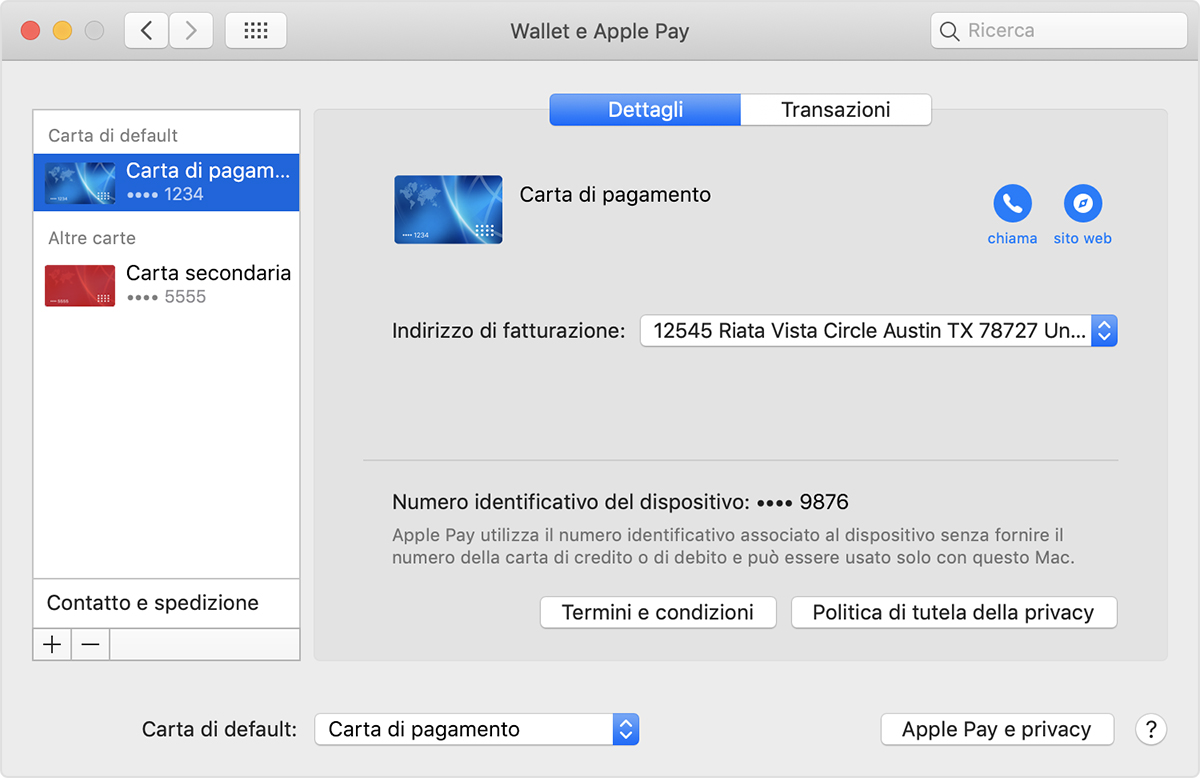Click the back navigation arrow
Screen dimensions: 1200x778
point(145,30)
